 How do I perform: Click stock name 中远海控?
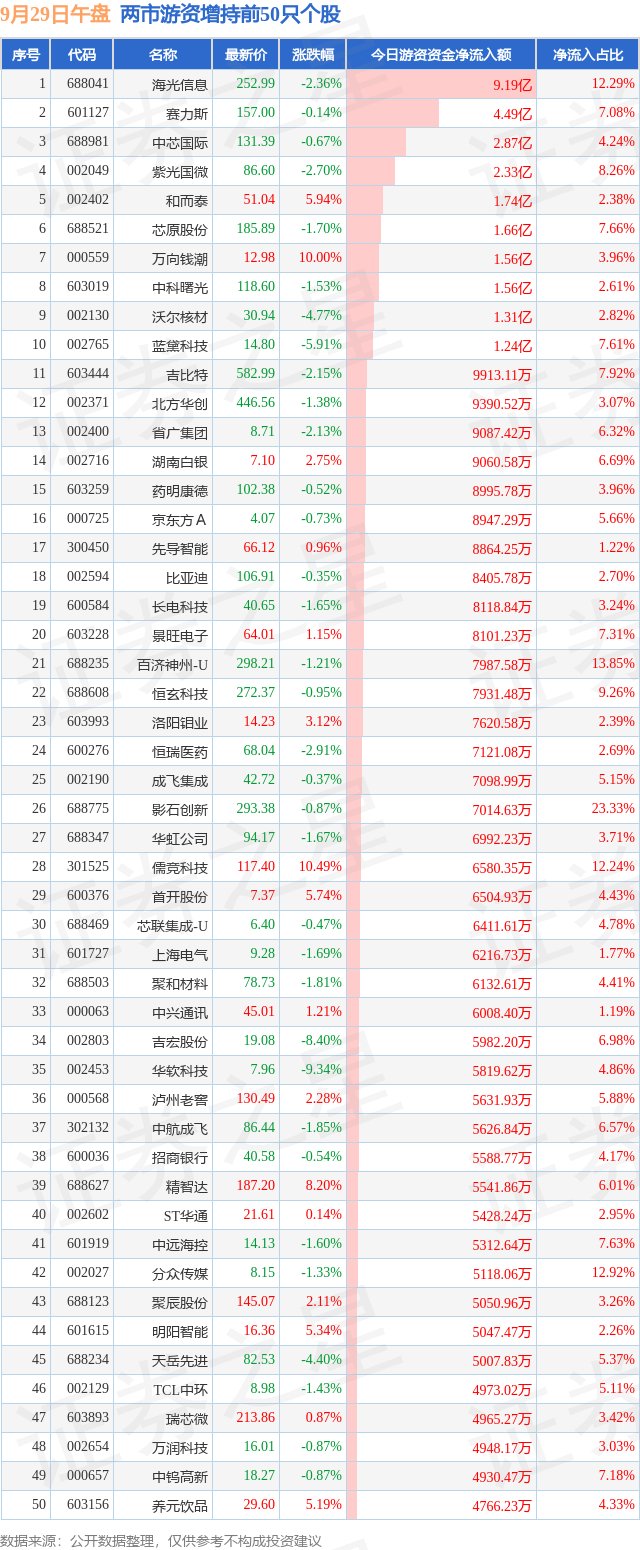[x=180, y=1244]
